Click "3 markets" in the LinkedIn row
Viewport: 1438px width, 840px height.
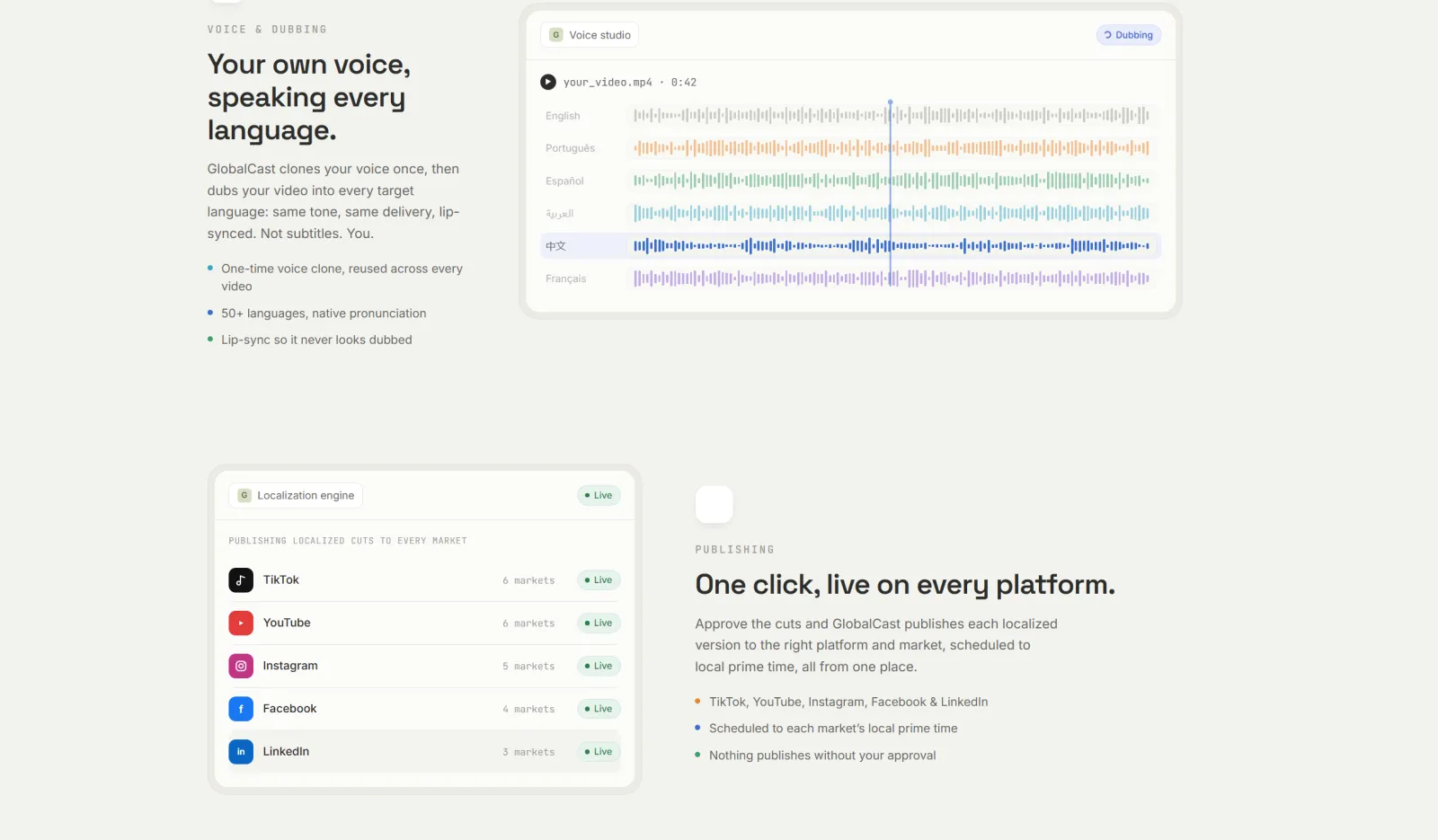click(528, 753)
